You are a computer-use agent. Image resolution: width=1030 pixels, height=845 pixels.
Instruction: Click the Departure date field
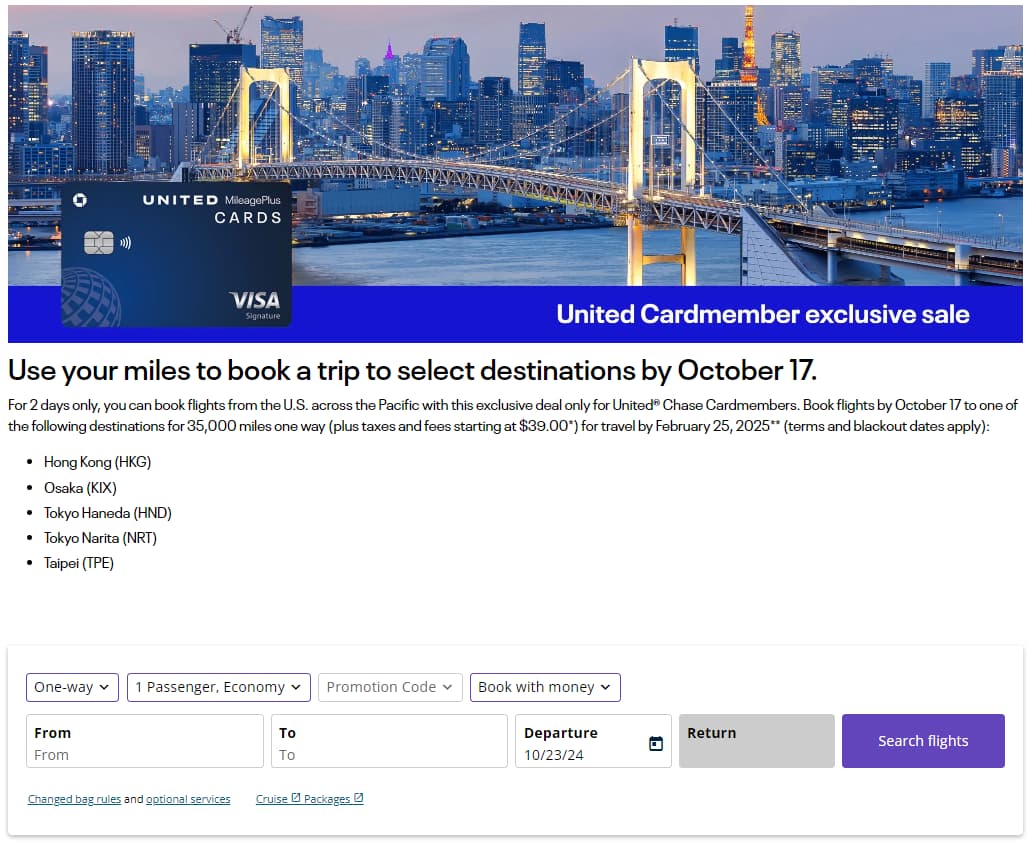click(x=580, y=754)
